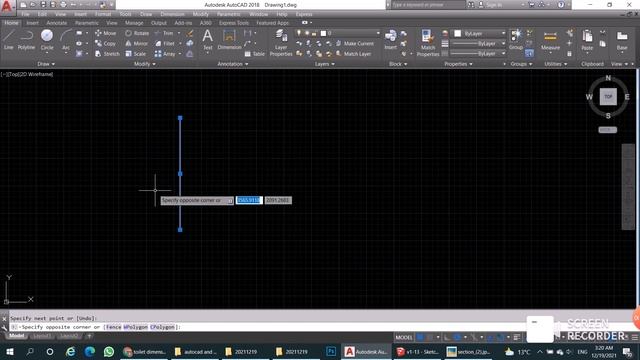Activate the Stretch command

(x=107, y=54)
